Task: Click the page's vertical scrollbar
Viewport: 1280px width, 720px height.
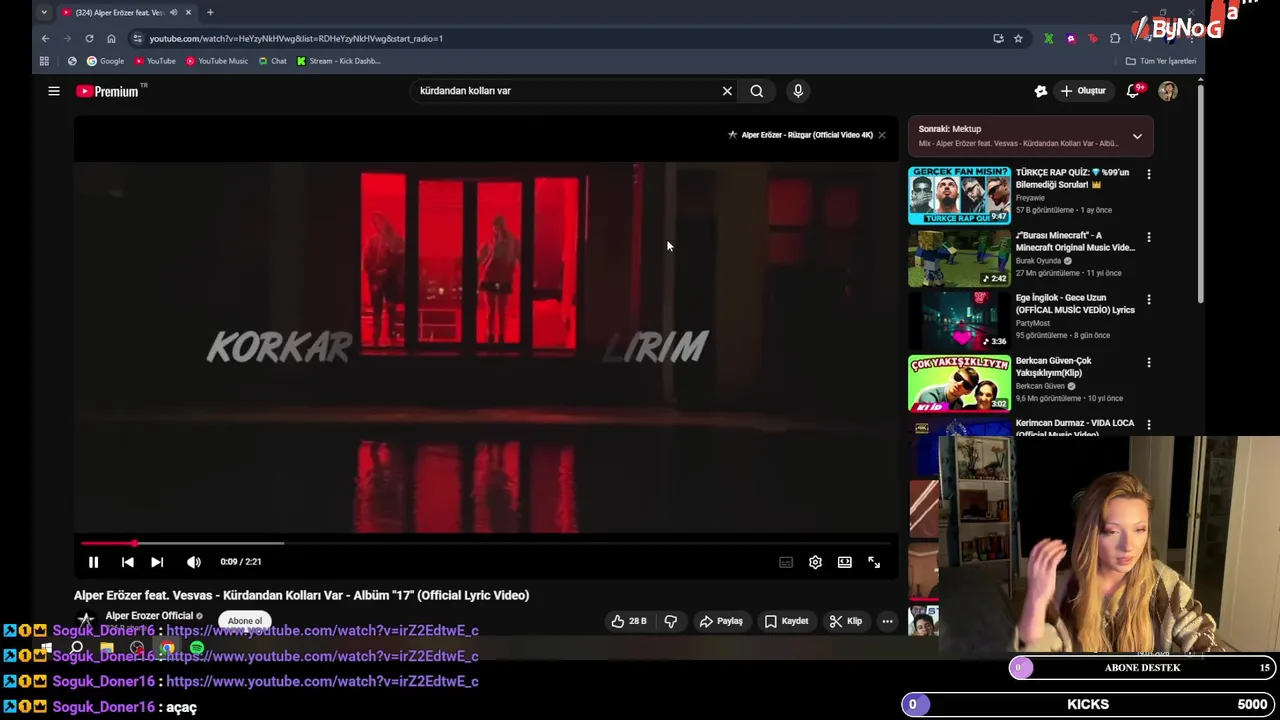Action: click(x=1200, y=195)
